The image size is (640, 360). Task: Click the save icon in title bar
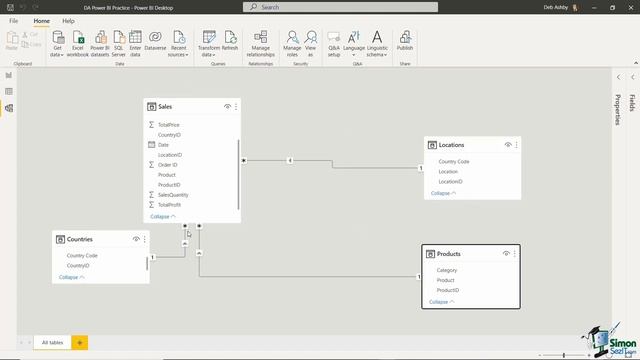(x=10, y=7)
